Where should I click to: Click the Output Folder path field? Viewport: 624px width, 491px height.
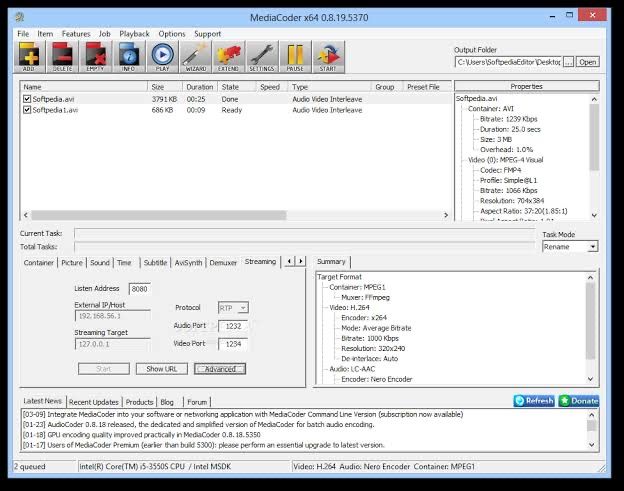click(508, 62)
